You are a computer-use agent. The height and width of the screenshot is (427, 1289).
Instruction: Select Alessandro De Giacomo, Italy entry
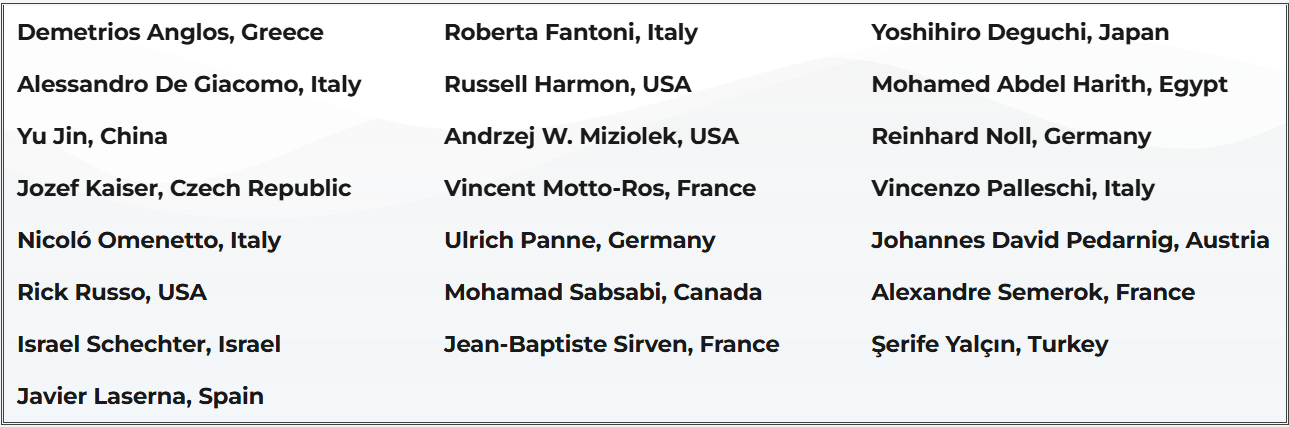pyautogui.click(x=189, y=84)
